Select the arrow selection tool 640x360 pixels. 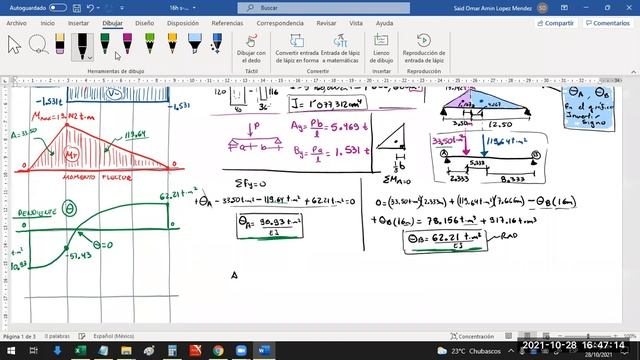14,45
